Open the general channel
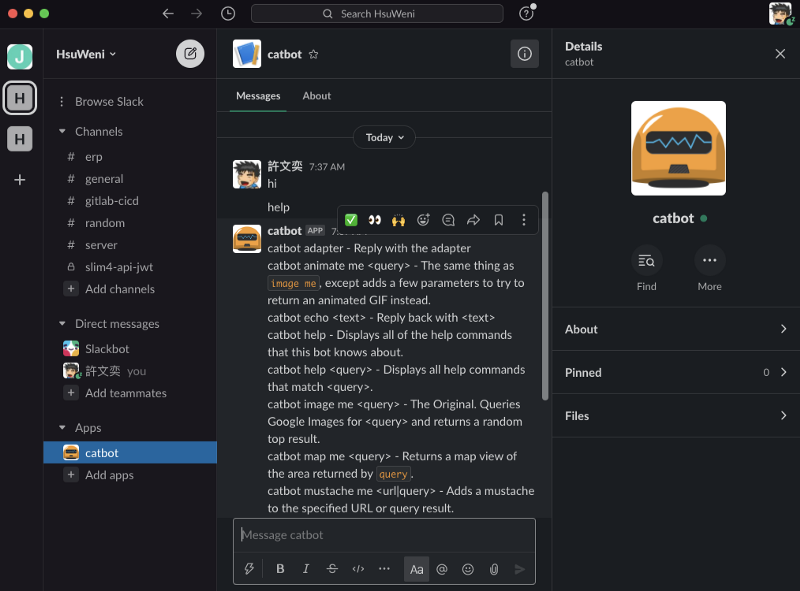 coord(130,179)
